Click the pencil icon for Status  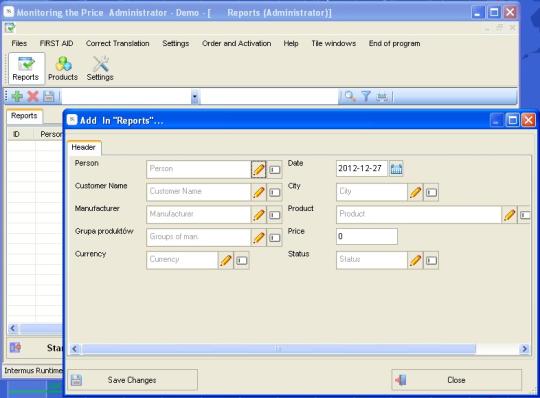[416, 260]
